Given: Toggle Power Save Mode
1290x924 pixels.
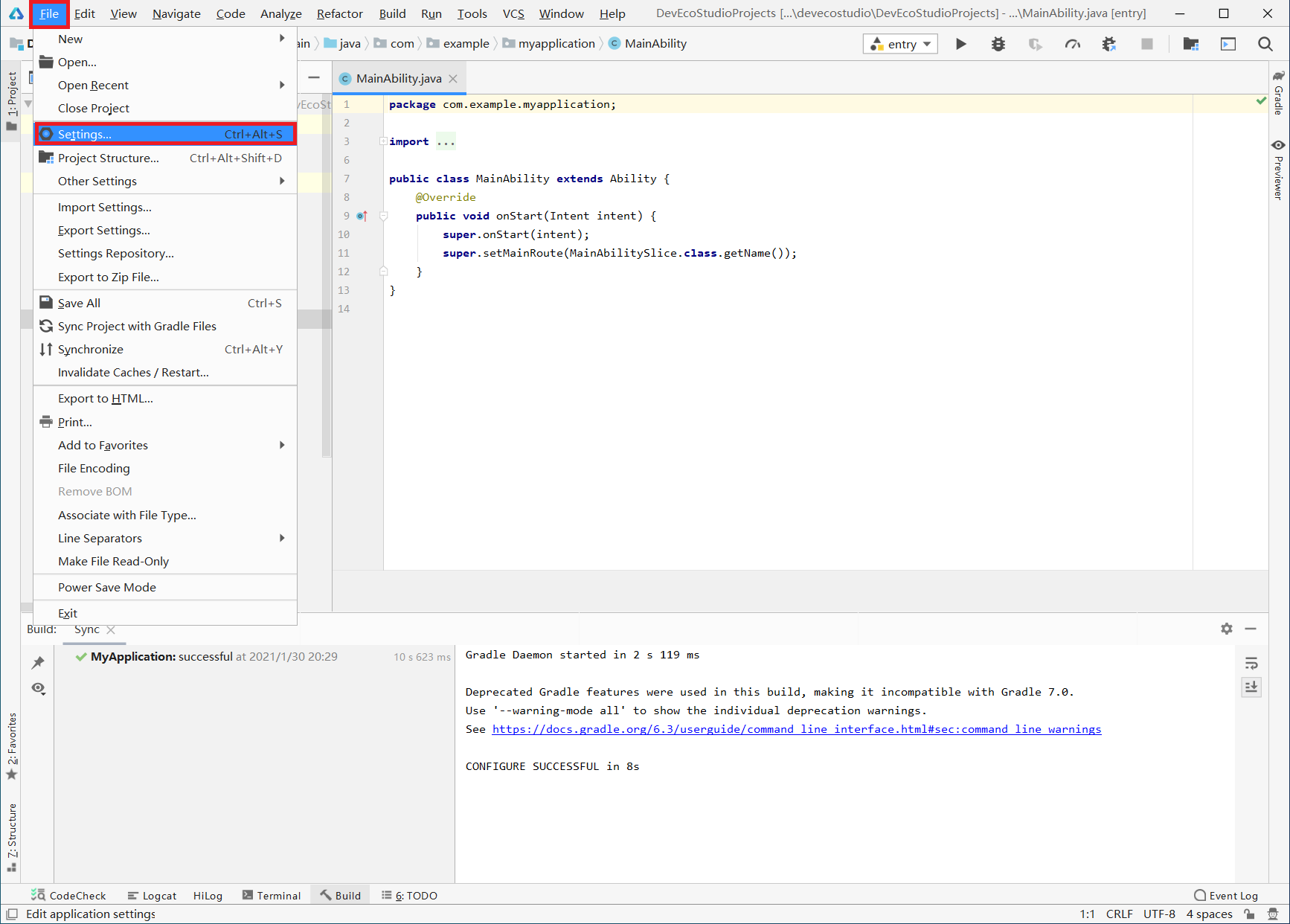Looking at the screenshot, I should click(165, 587).
